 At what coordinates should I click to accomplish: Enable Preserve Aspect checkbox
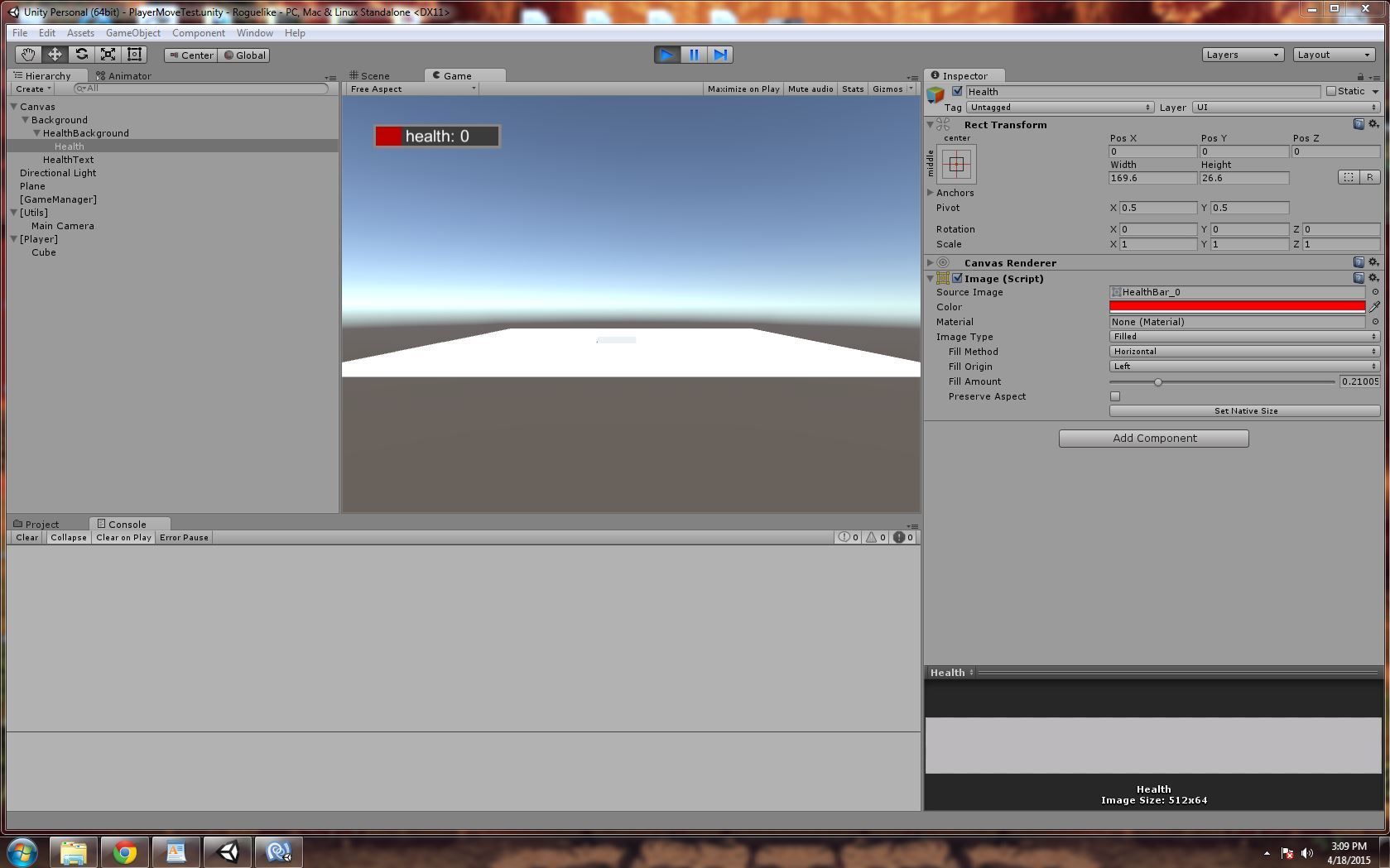pyautogui.click(x=1115, y=396)
